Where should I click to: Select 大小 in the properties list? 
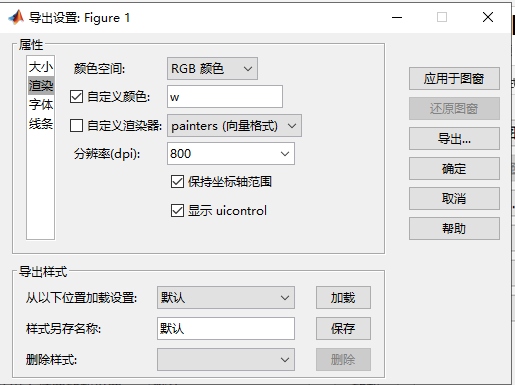coord(41,67)
